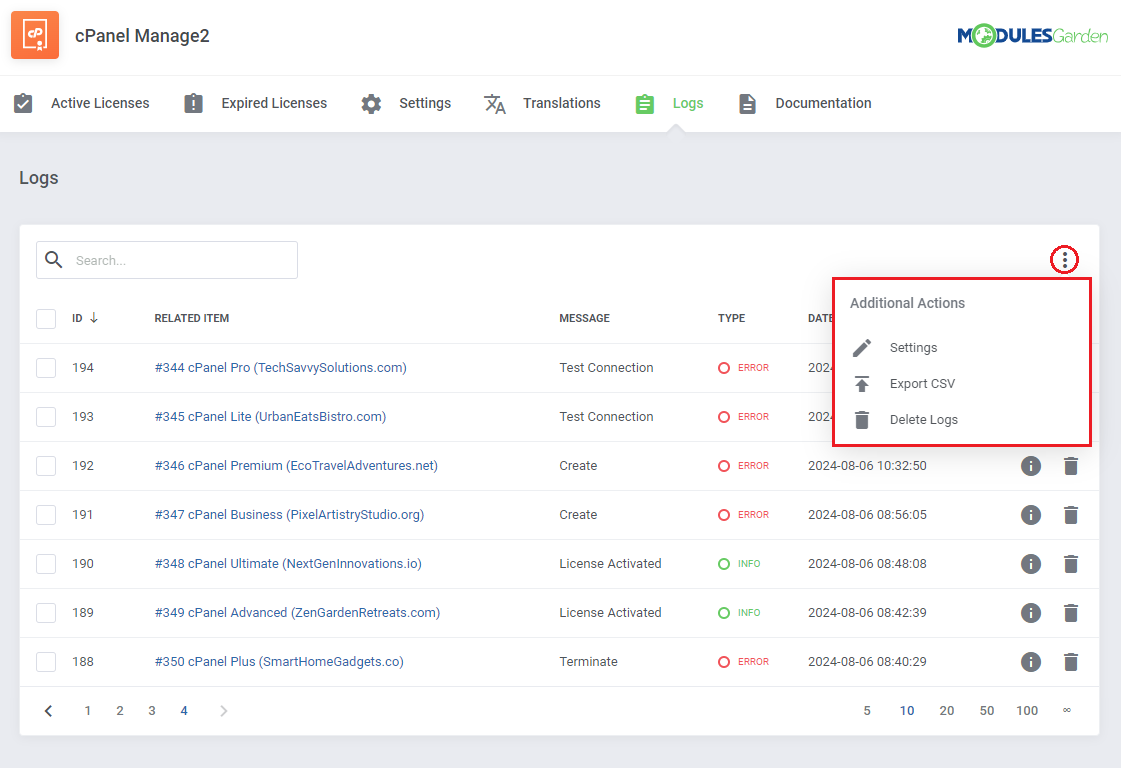The height and width of the screenshot is (768, 1121).
Task: Delete log 189 with trash icon
Action: (1070, 613)
